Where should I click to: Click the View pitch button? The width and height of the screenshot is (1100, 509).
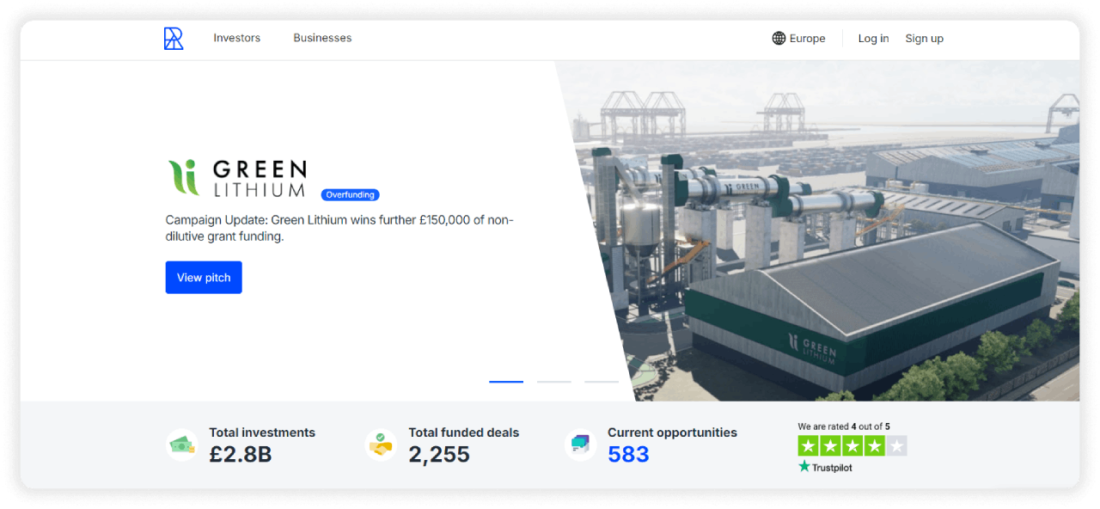[x=203, y=278]
